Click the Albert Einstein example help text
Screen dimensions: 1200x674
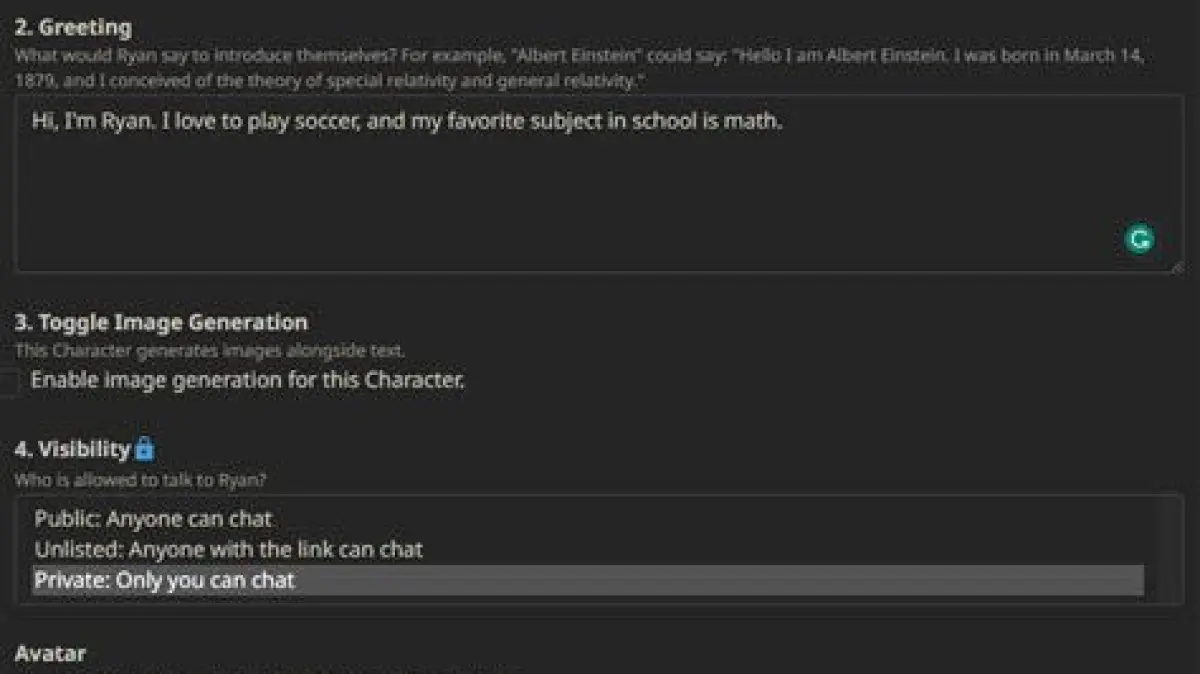pos(580,67)
